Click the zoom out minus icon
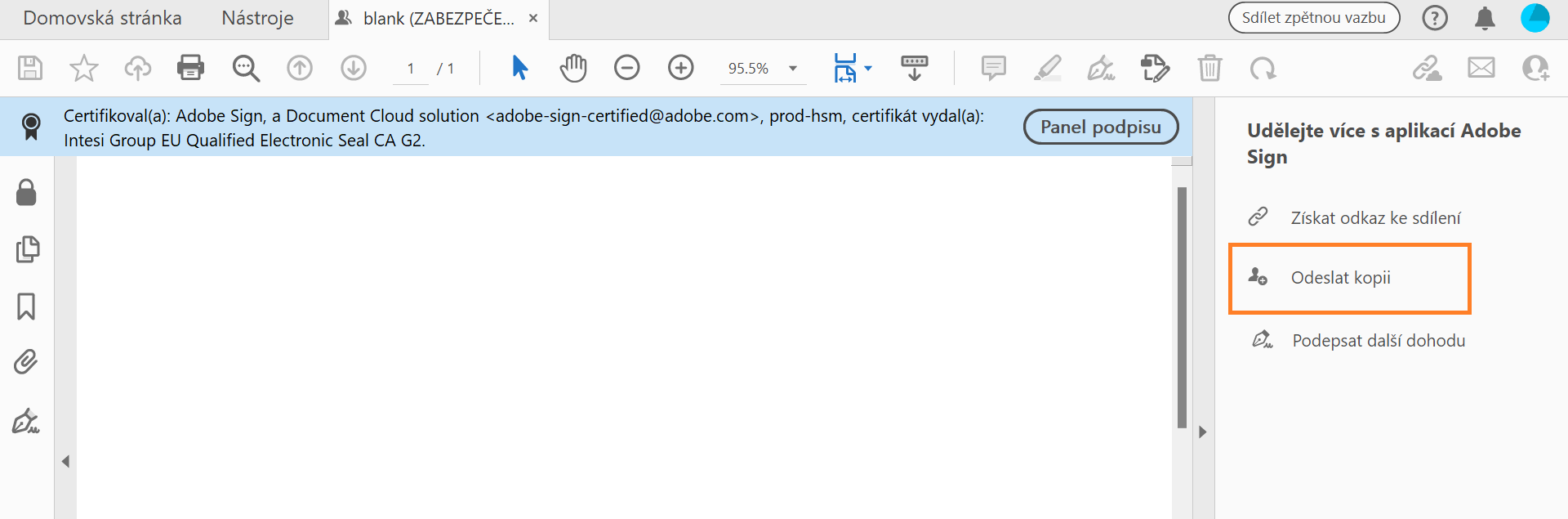 (626, 68)
